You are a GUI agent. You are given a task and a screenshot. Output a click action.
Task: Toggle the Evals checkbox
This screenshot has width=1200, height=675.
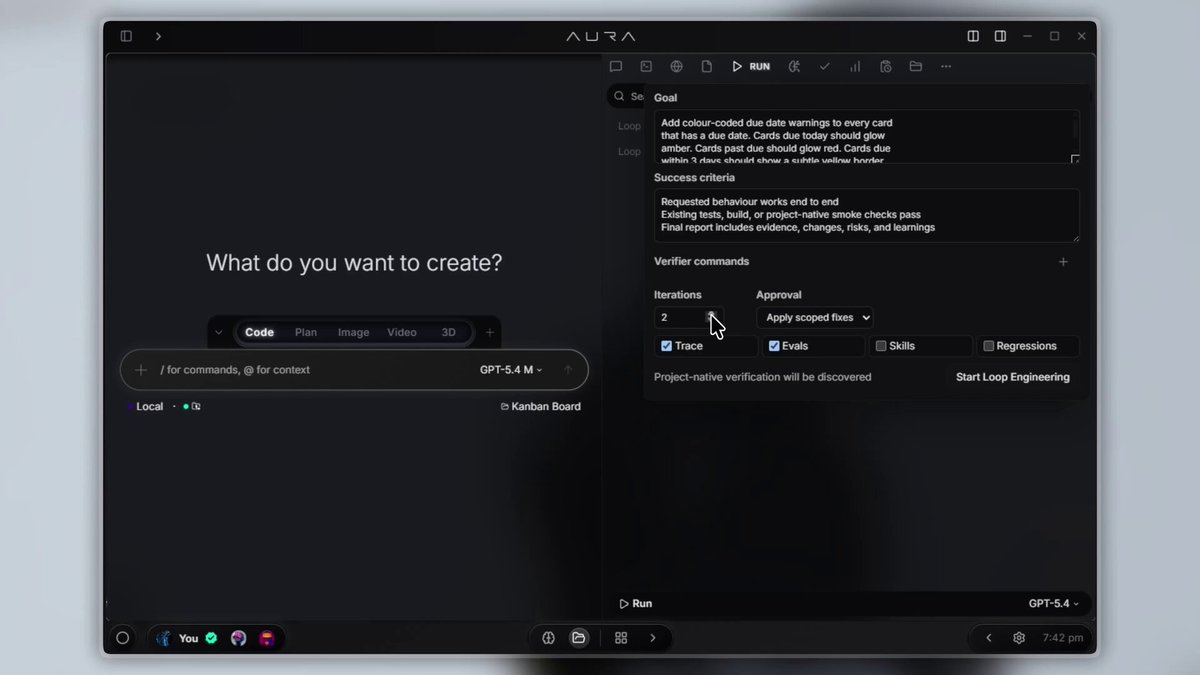tap(774, 346)
